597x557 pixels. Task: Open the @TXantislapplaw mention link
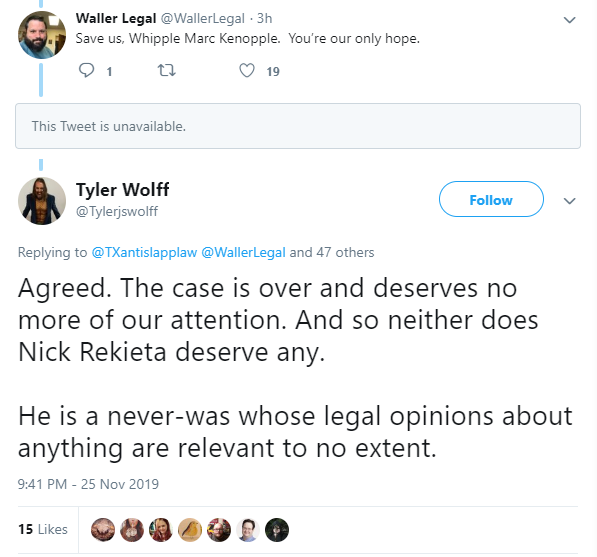pos(144,252)
